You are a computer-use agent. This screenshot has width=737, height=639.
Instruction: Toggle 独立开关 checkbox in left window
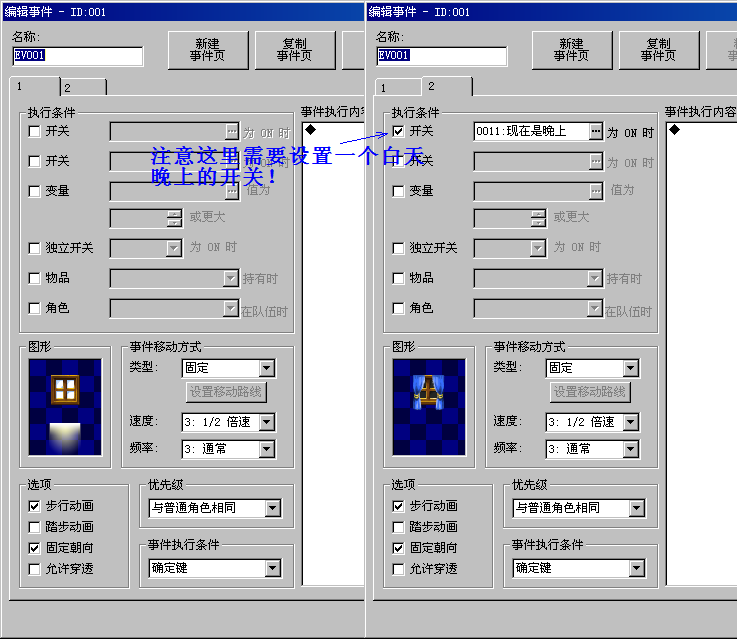[x=34, y=248]
